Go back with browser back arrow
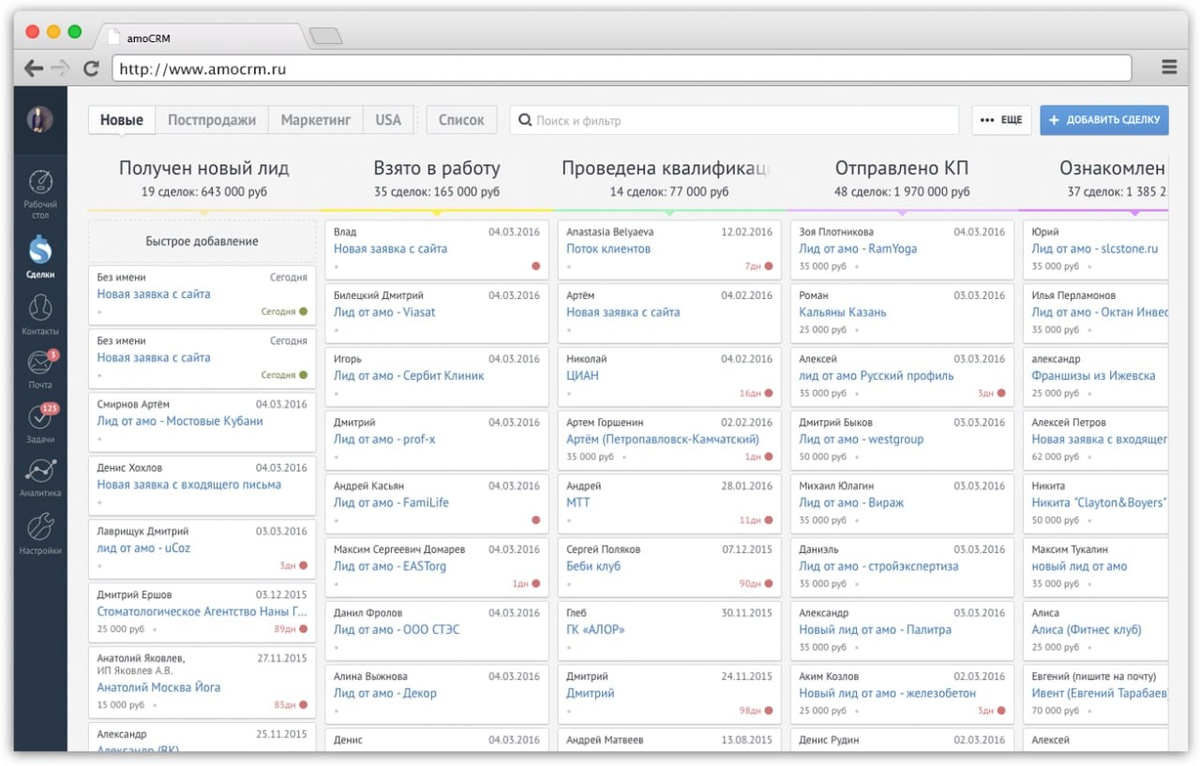This screenshot has height=766, width=1200. [33, 69]
